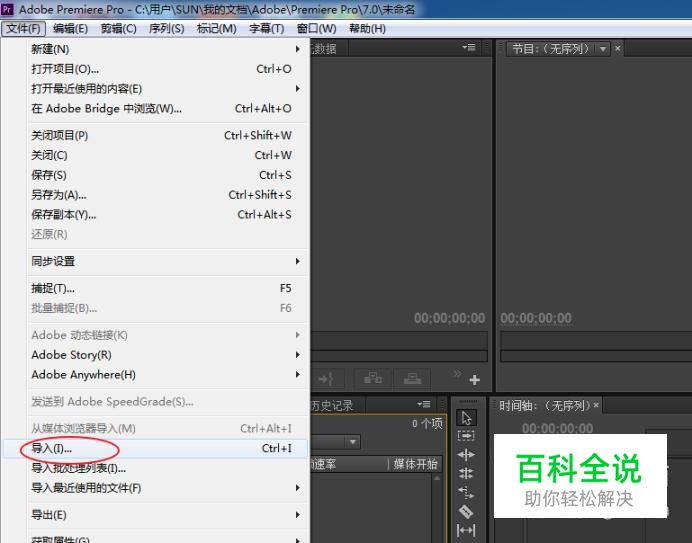The image size is (692, 543).
Task: Expand the Adobe Story(R) submenu
Action: pos(166,355)
